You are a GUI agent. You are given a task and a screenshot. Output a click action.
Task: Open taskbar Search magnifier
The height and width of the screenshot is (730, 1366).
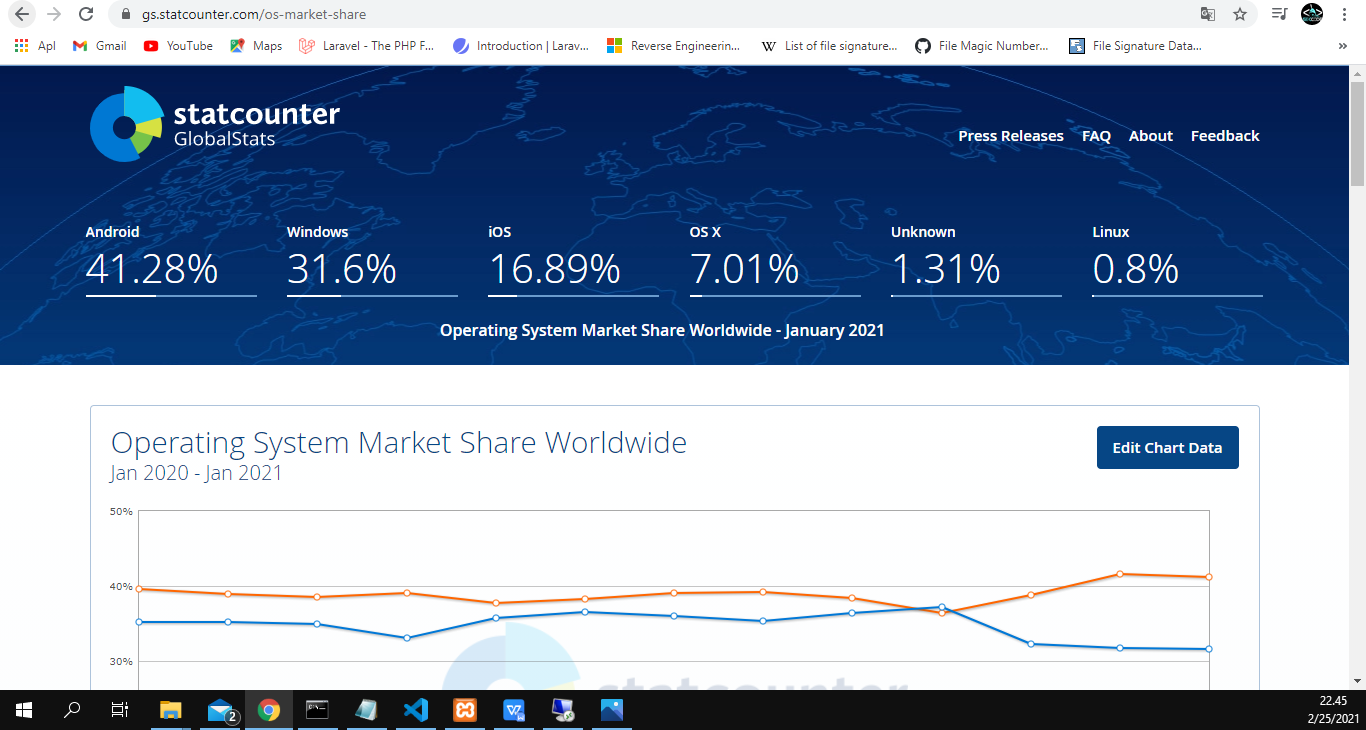coord(72,710)
